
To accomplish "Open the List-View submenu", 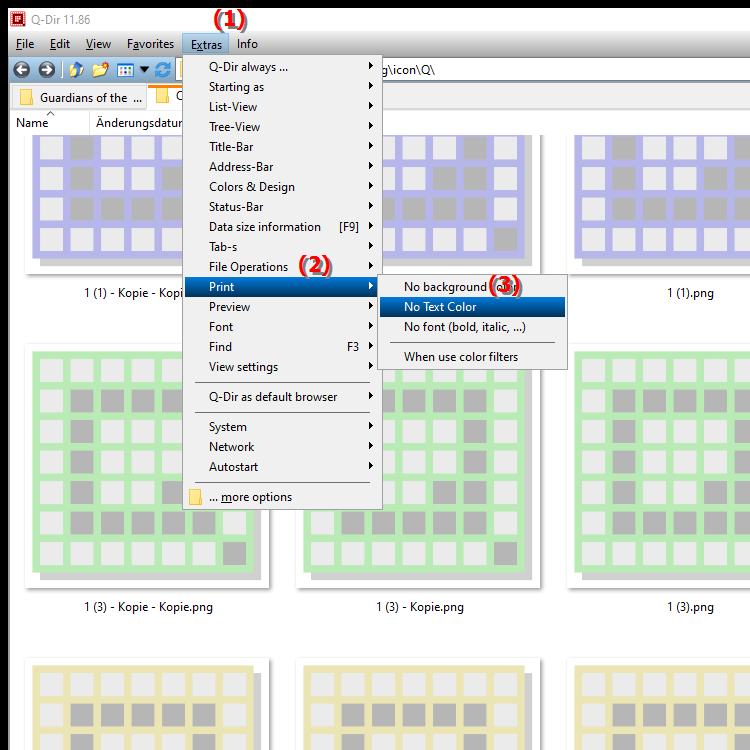I will (x=282, y=107).
